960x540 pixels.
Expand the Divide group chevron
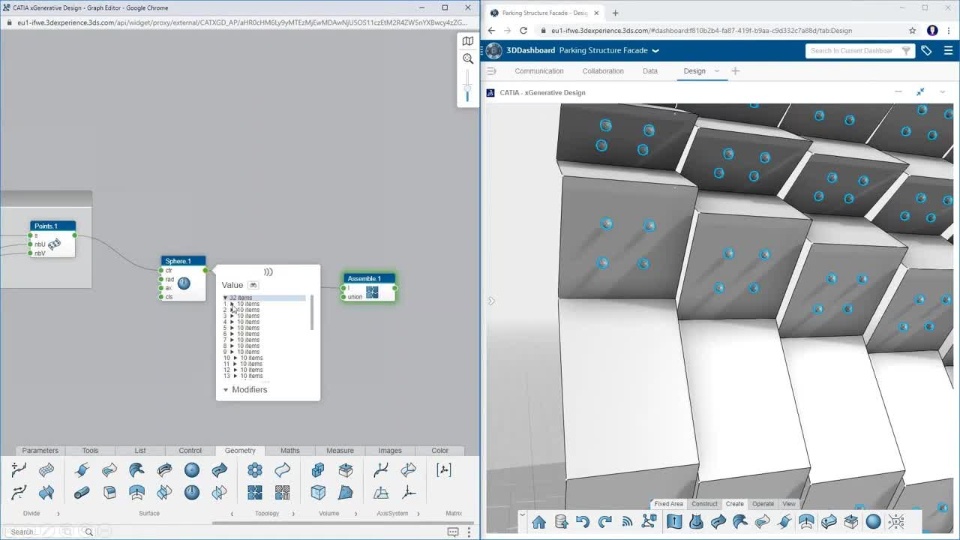coord(58,514)
